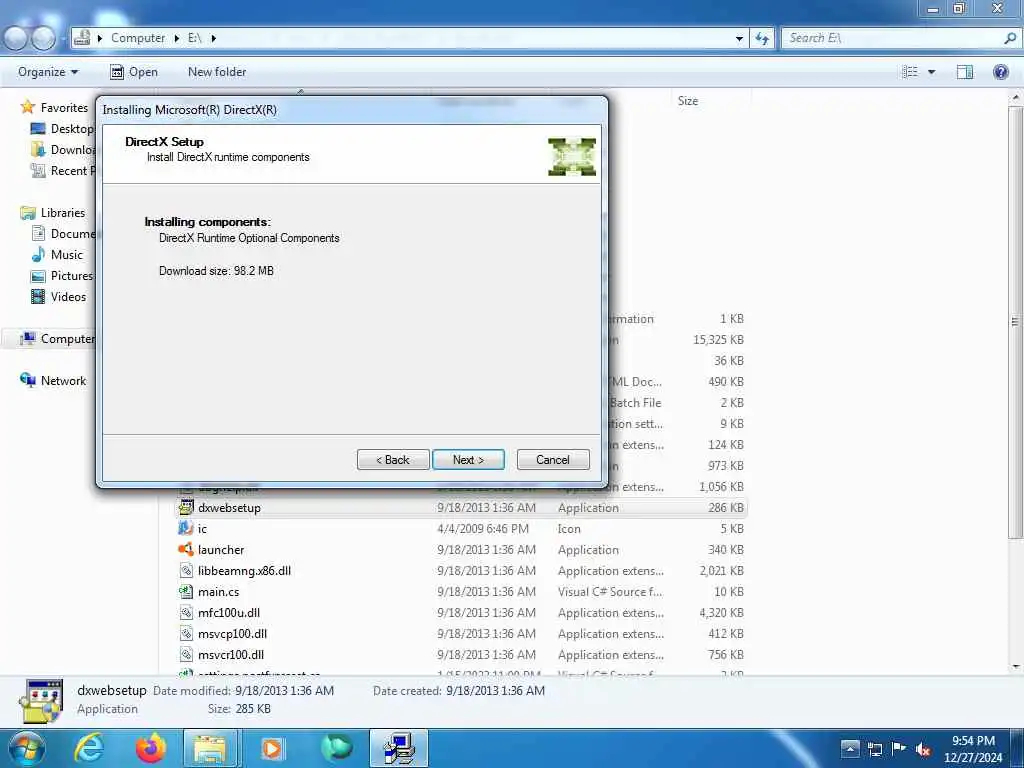
Task: Select the launcher application
Action: click(460, 550)
